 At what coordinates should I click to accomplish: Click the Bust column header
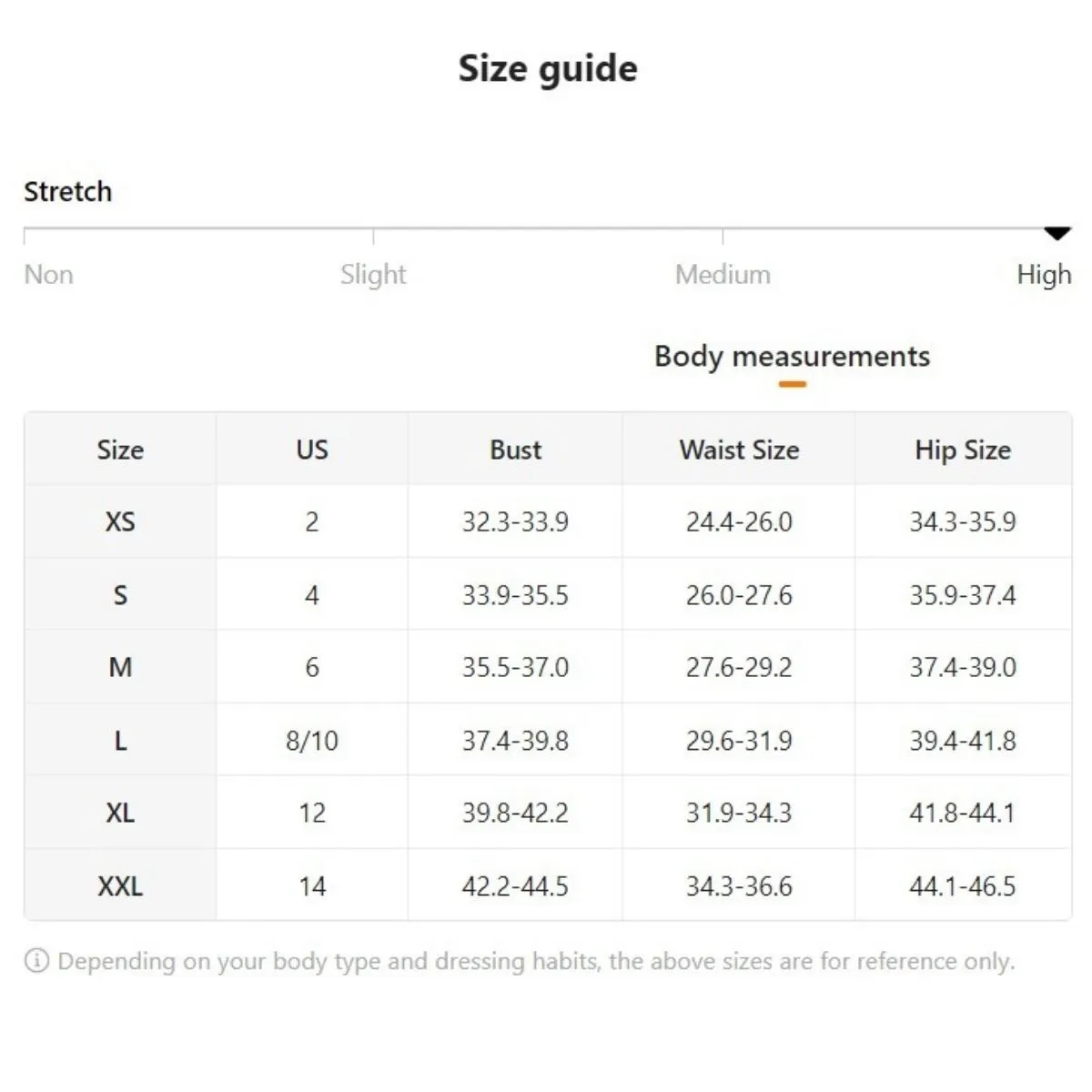[x=515, y=450]
